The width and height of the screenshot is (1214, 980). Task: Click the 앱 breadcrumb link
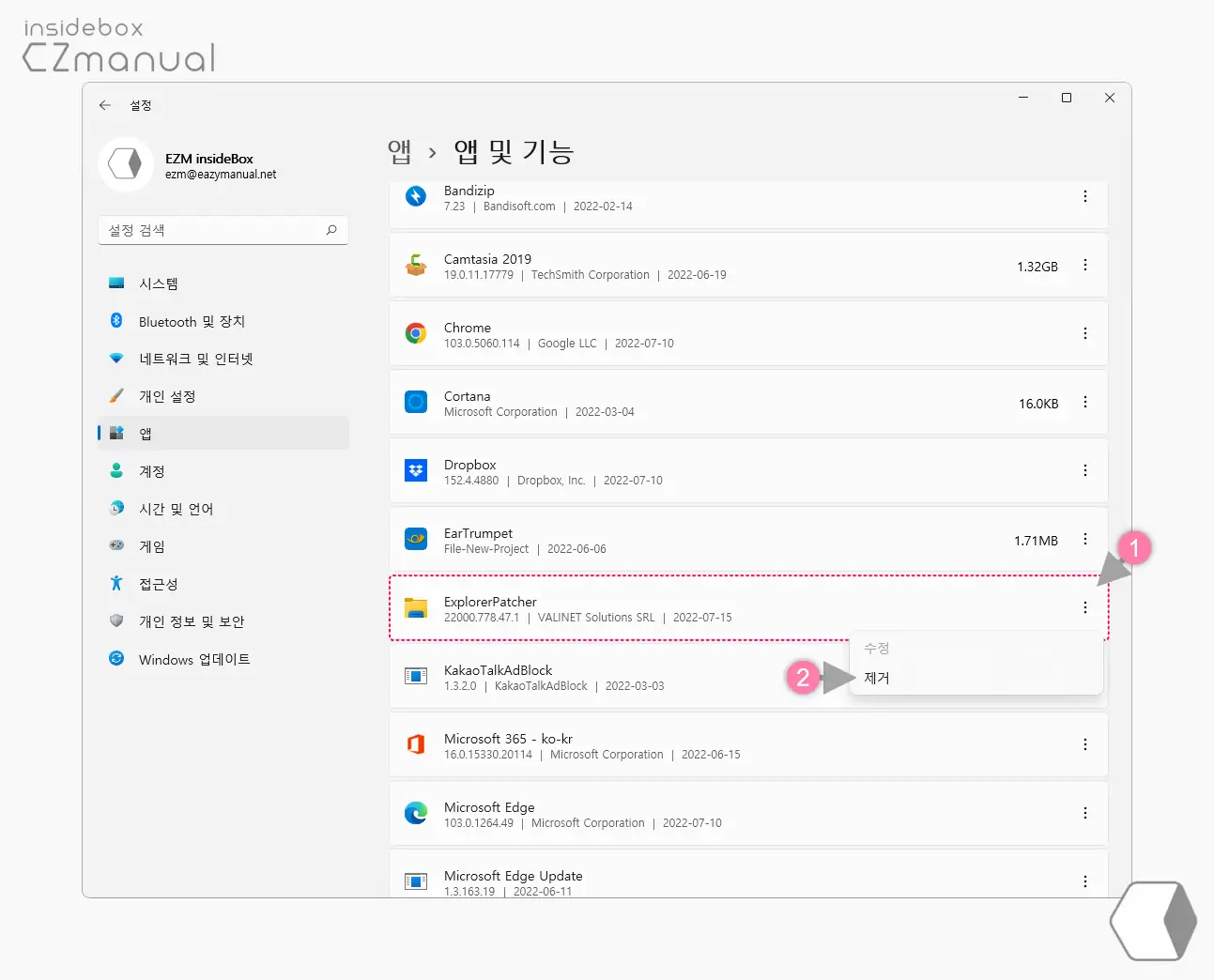400,152
